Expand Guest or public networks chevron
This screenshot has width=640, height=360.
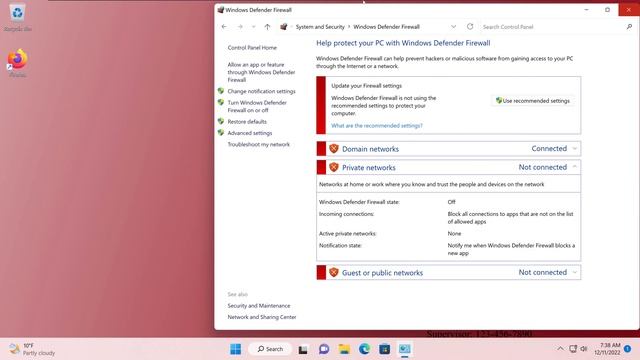pos(575,272)
